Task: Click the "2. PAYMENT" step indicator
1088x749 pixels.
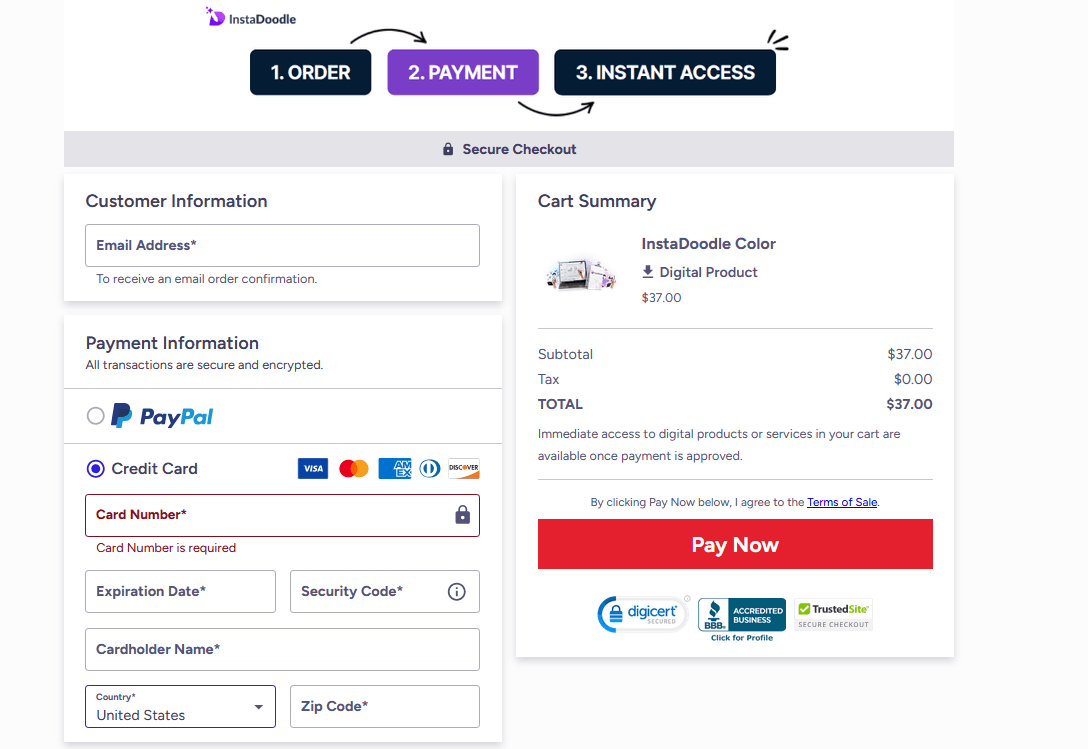Action: pyautogui.click(x=462, y=72)
